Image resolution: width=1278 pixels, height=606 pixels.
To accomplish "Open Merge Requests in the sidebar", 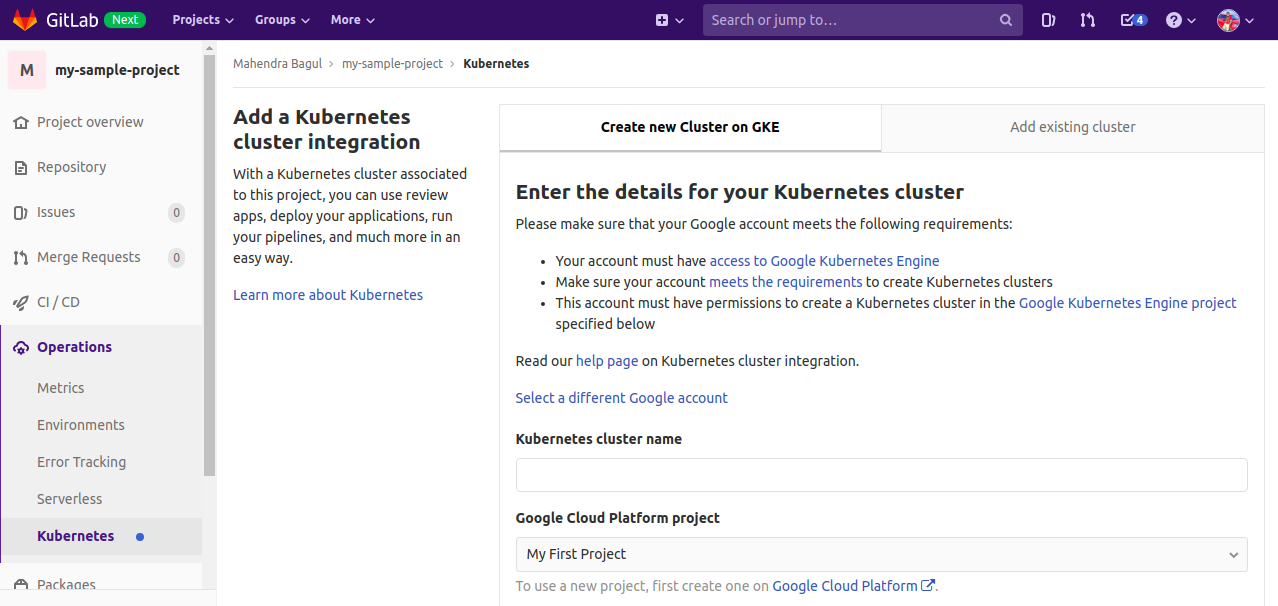I will [x=89, y=257].
